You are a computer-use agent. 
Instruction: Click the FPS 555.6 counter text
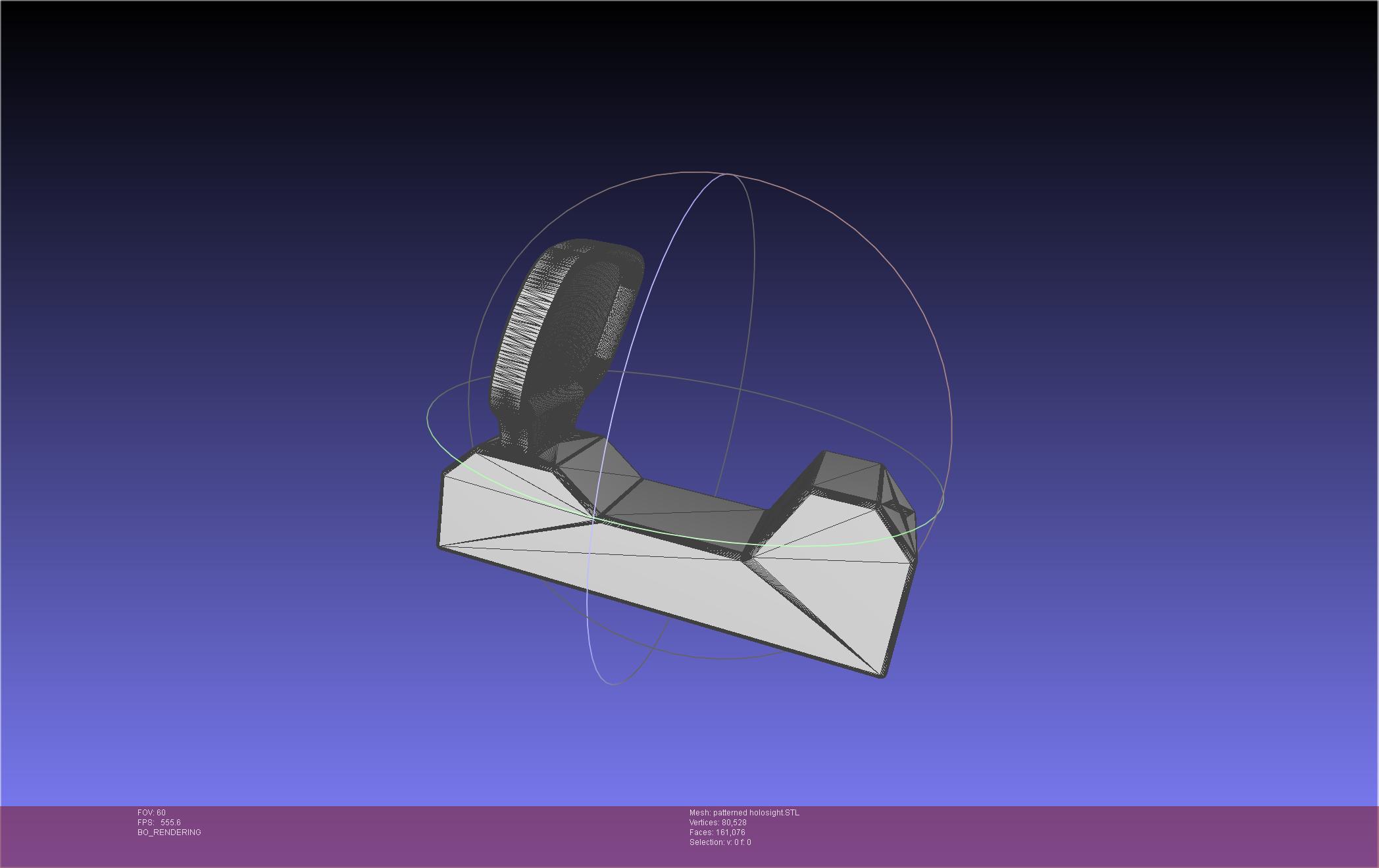(x=159, y=823)
